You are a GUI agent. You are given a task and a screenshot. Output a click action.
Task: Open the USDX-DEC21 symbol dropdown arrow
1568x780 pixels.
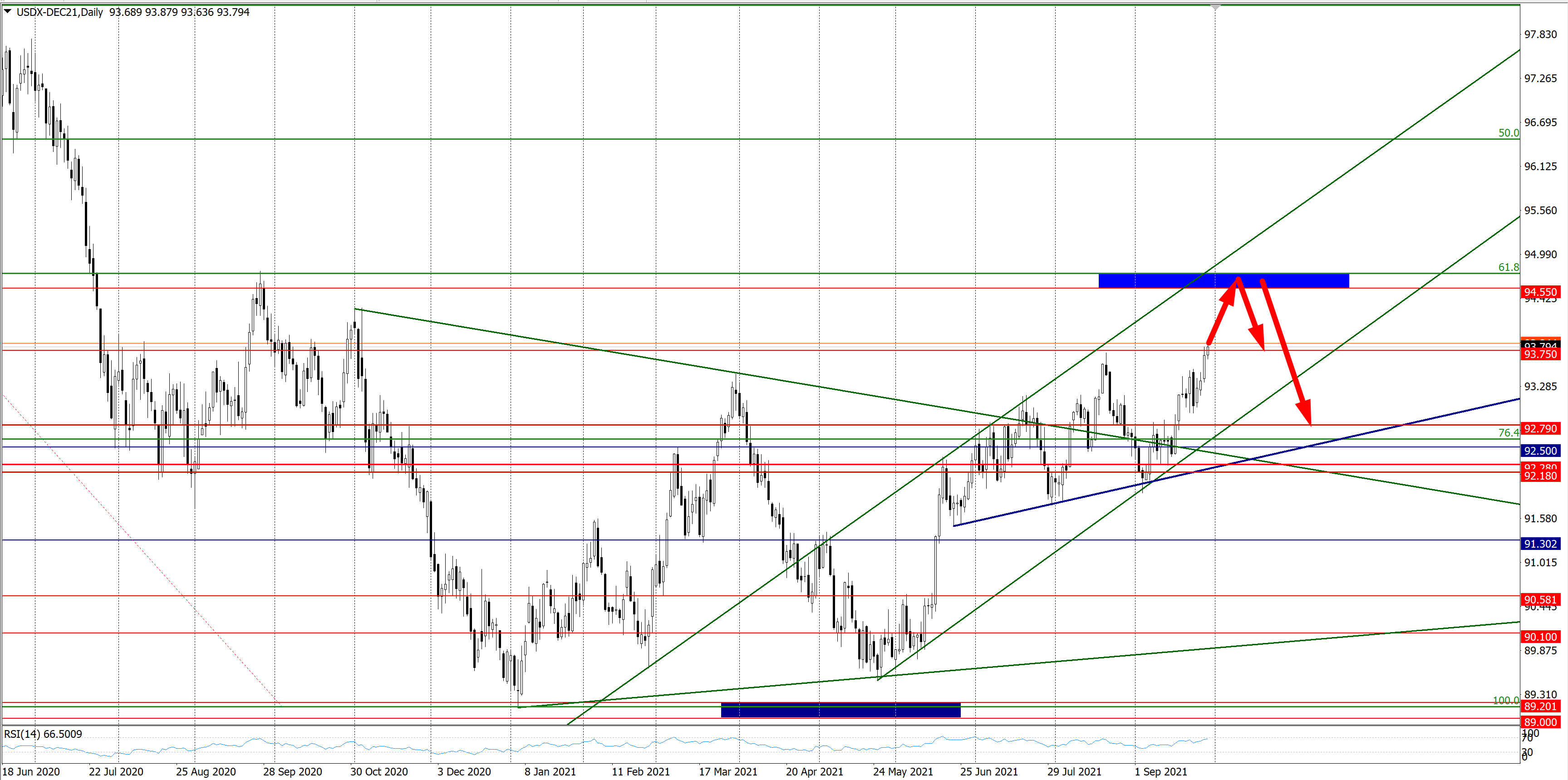[x=8, y=11]
